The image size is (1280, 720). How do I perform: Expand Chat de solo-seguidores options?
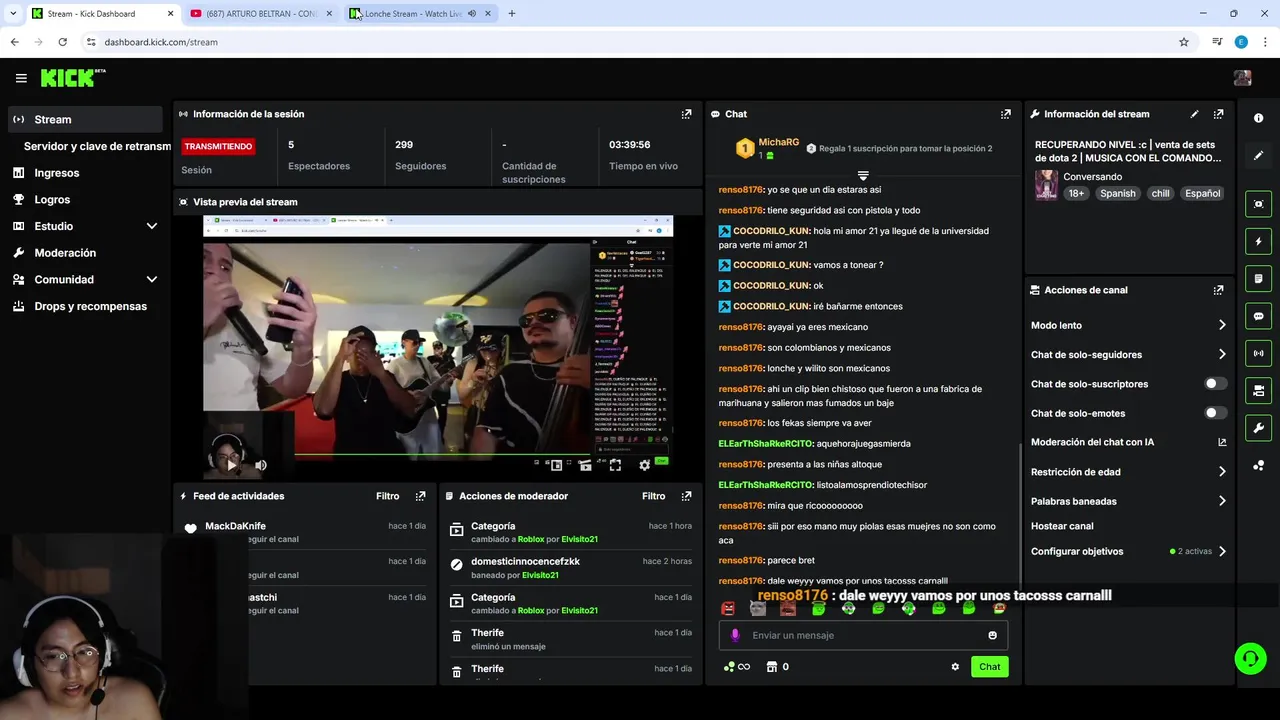coord(1222,354)
